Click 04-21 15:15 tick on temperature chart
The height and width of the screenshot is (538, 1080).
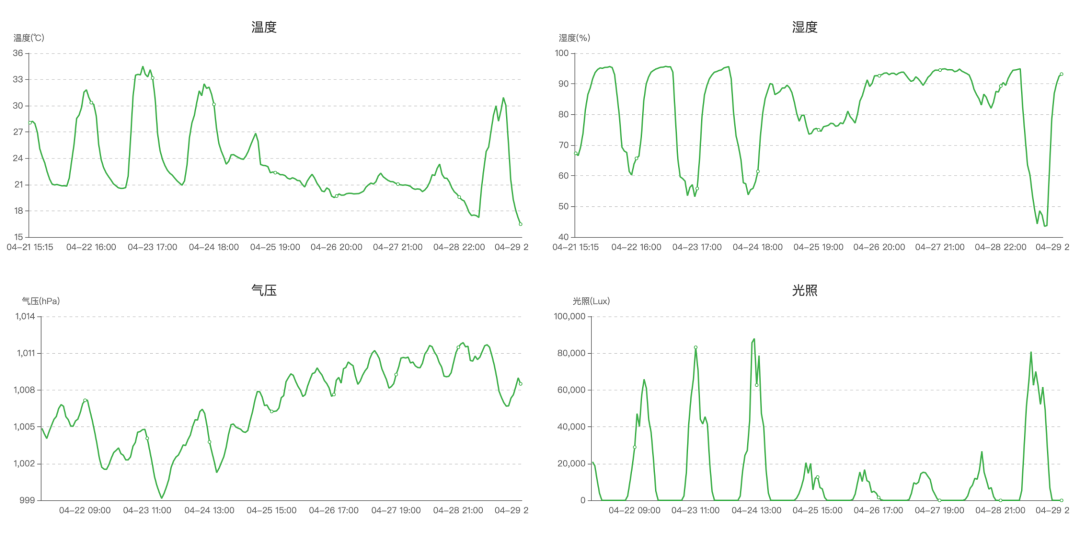tap(30, 246)
